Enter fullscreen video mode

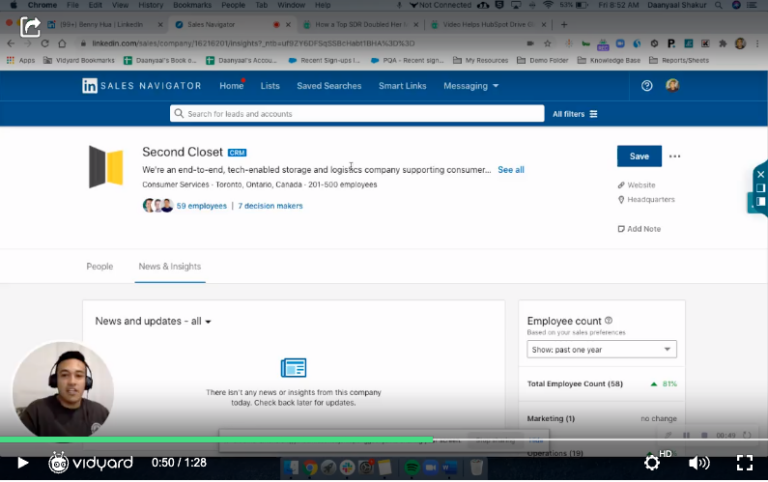click(x=744, y=463)
